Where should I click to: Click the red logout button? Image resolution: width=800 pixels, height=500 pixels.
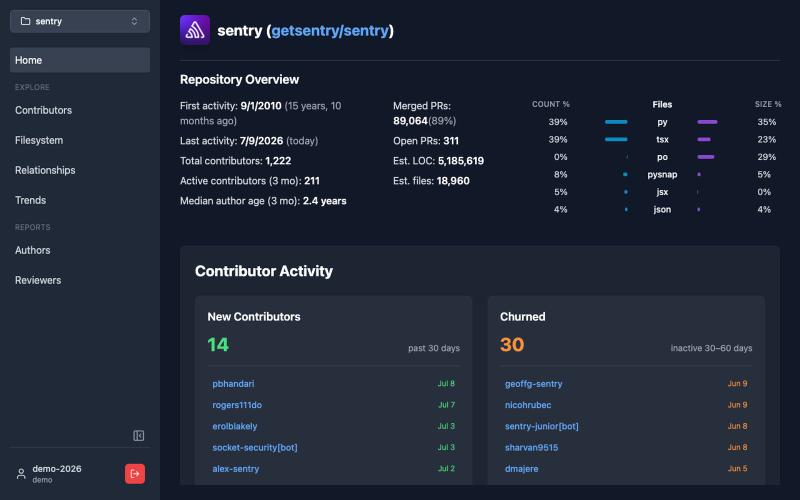click(x=135, y=474)
